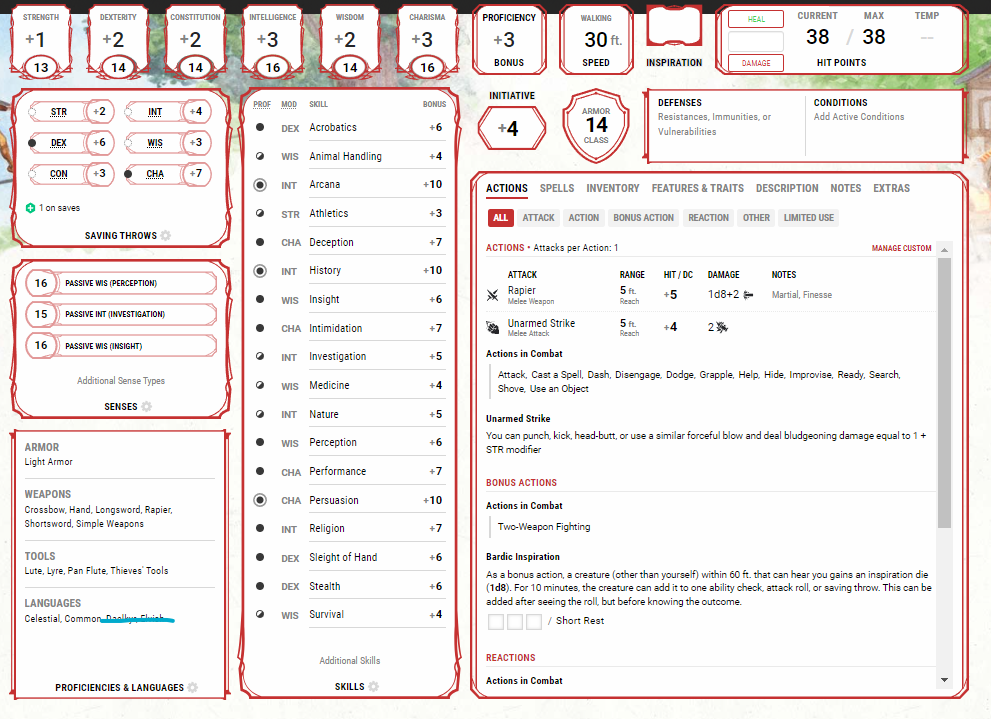
Task: Expand Additional Sense Types
Action: tap(121, 381)
